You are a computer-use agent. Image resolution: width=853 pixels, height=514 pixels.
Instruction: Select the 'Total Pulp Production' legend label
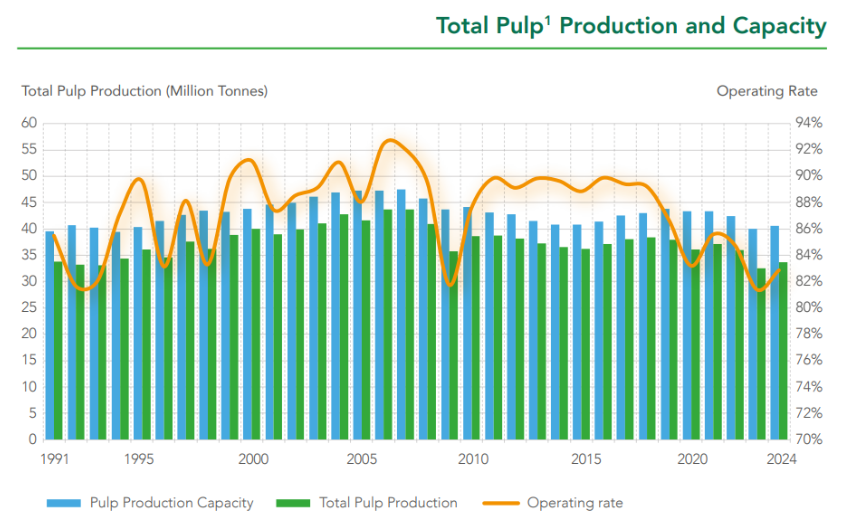coord(388,503)
